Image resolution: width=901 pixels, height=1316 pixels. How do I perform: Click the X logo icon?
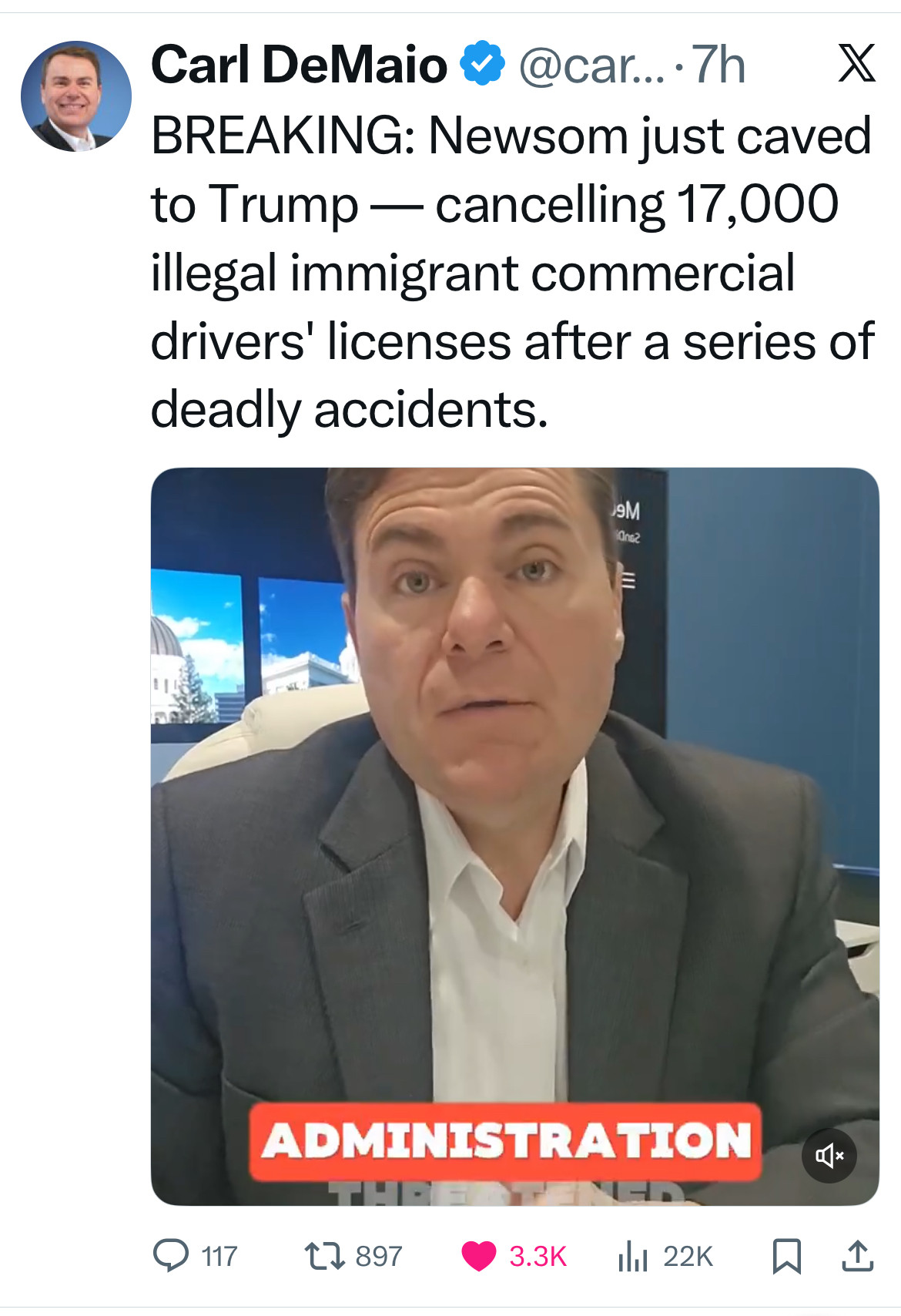856,63
